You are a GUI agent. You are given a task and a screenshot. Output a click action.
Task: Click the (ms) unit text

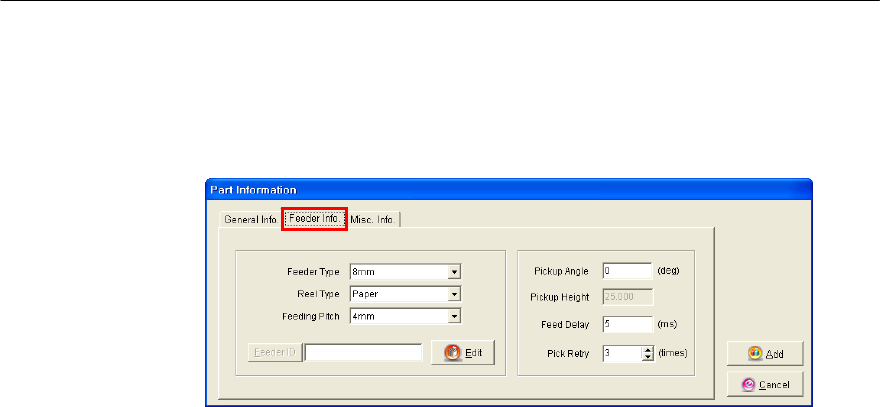tap(666, 324)
